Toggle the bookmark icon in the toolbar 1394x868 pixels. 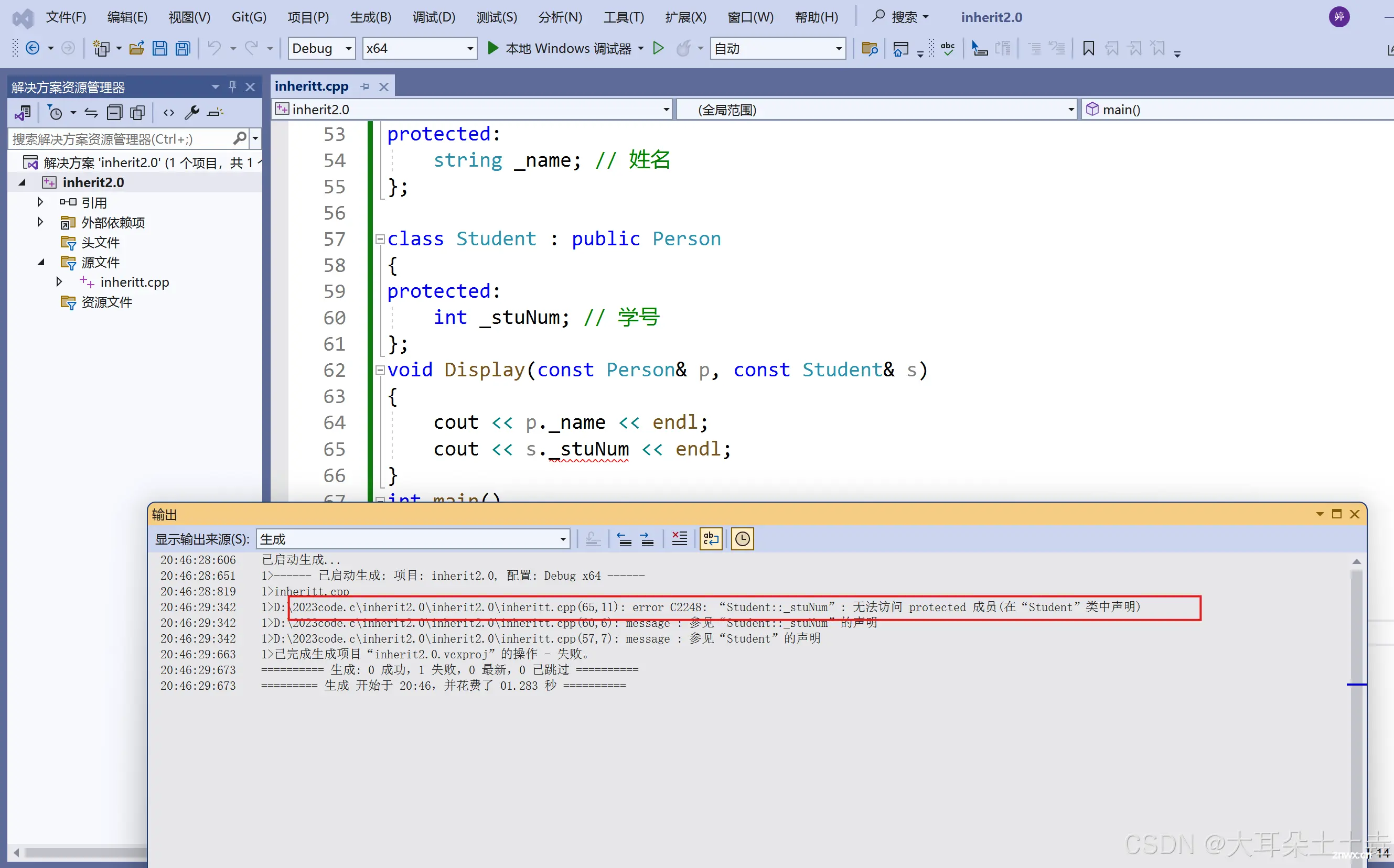pyautogui.click(x=1088, y=49)
